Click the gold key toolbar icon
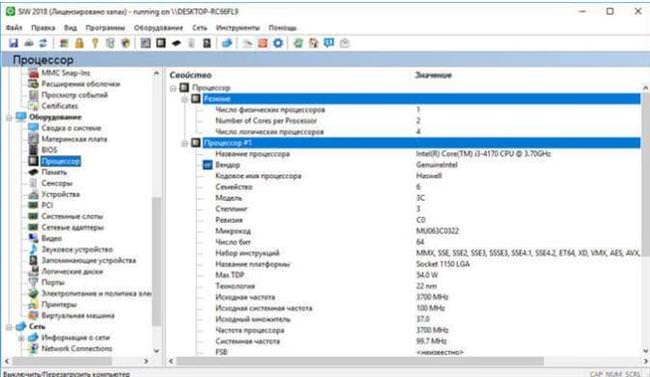The height and width of the screenshot is (377, 650). click(95, 43)
